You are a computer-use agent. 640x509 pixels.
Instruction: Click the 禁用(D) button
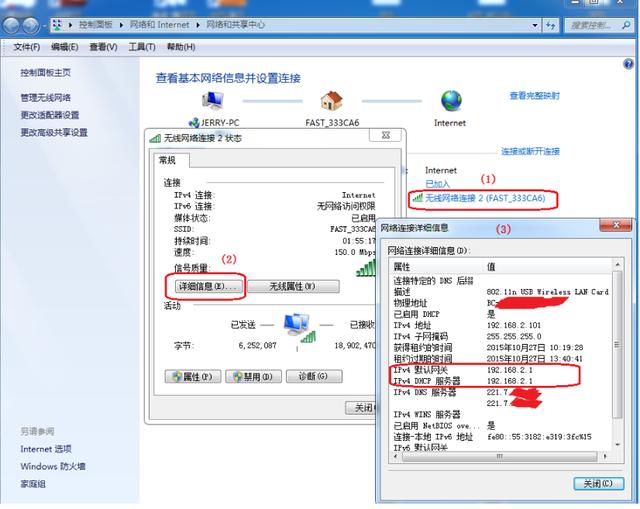(253, 376)
